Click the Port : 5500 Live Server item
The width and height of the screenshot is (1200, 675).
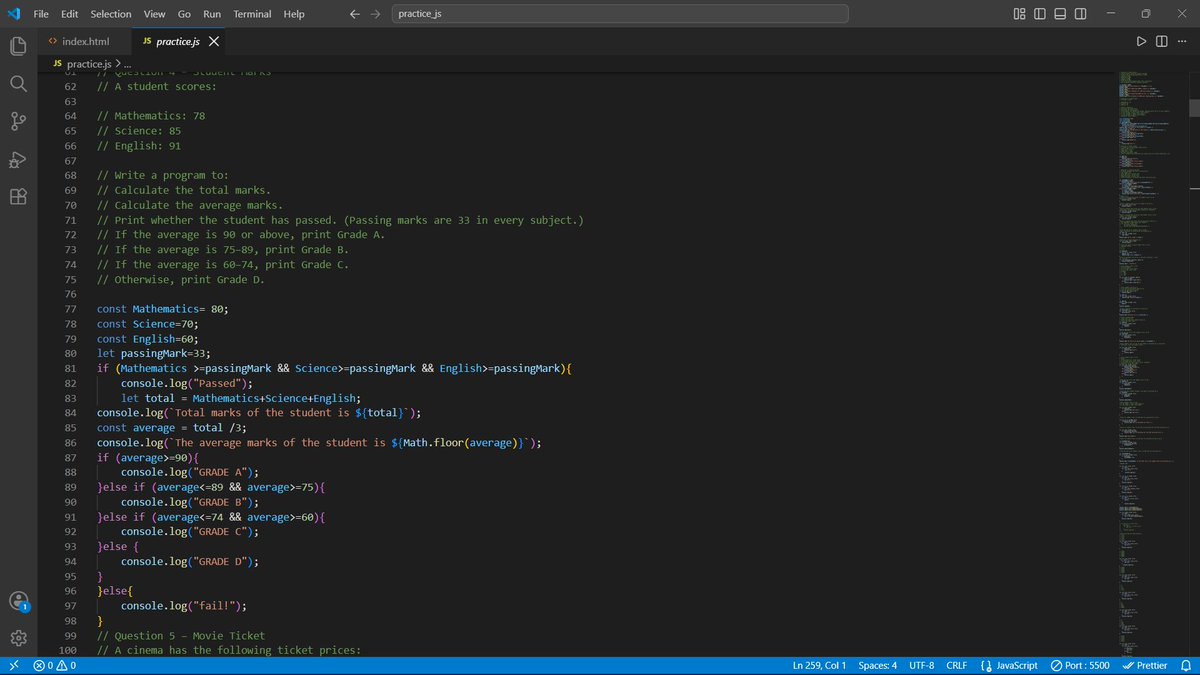pyautogui.click(x=1080, y=665)
